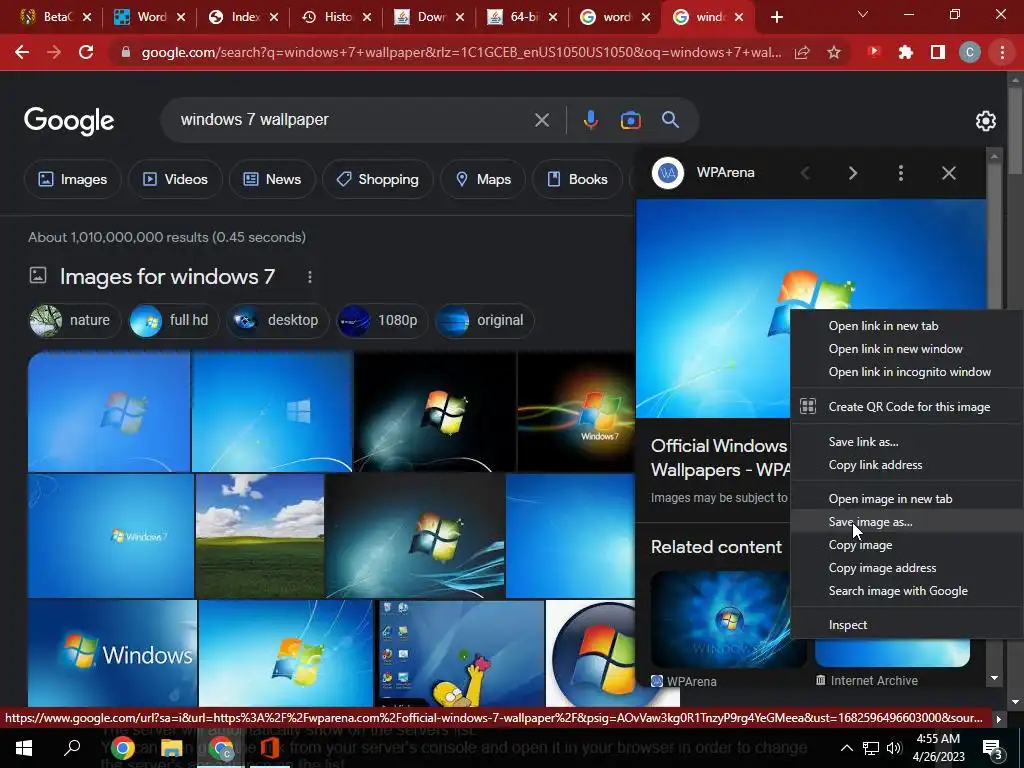
Task: Show hidden tray icons chevron
Action: click(x=846, y=748)
